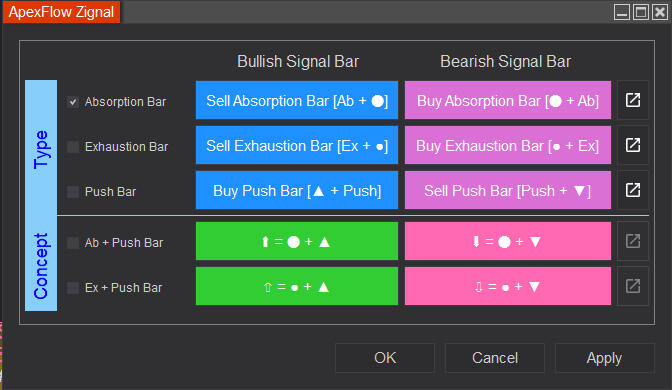Maximize the ApexFlow Zignal window
This screenshot has width=672, height=390.
[x=641, y=12]
